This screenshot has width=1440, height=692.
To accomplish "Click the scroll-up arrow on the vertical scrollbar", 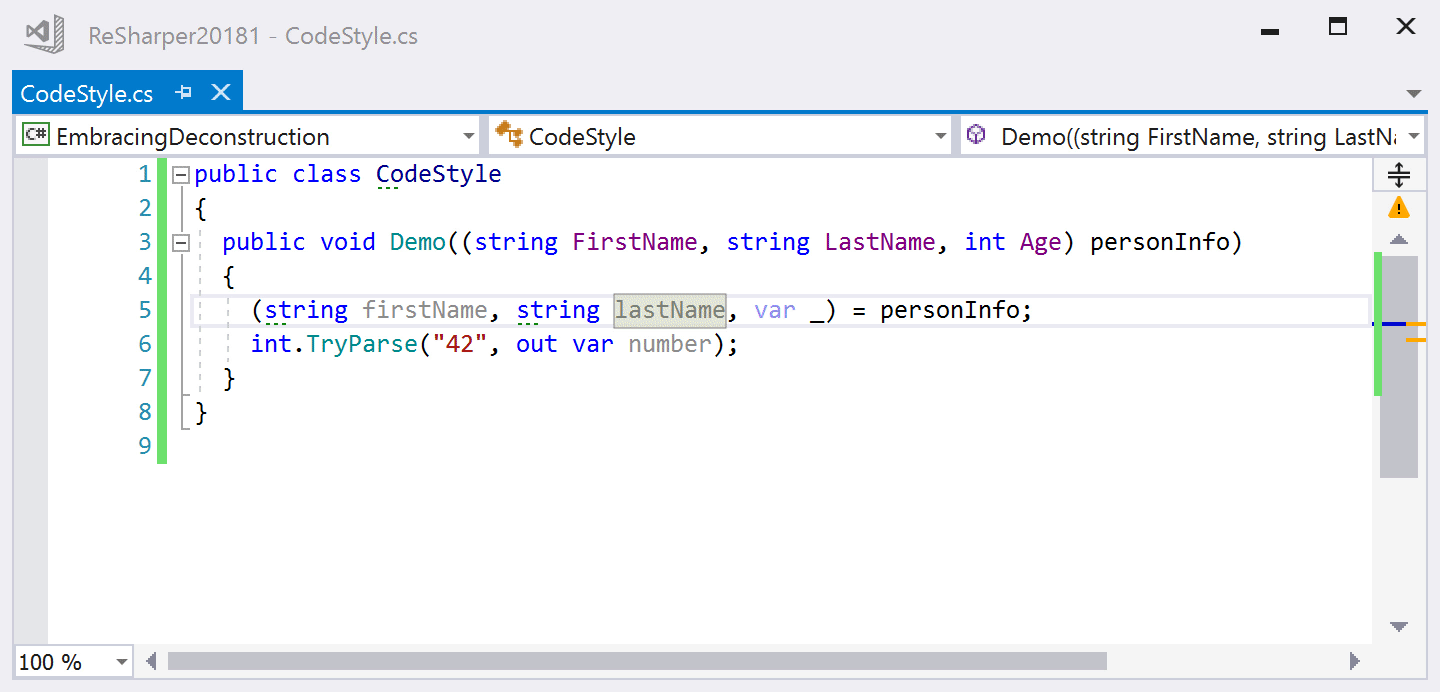I will (x=1398, y=239).
